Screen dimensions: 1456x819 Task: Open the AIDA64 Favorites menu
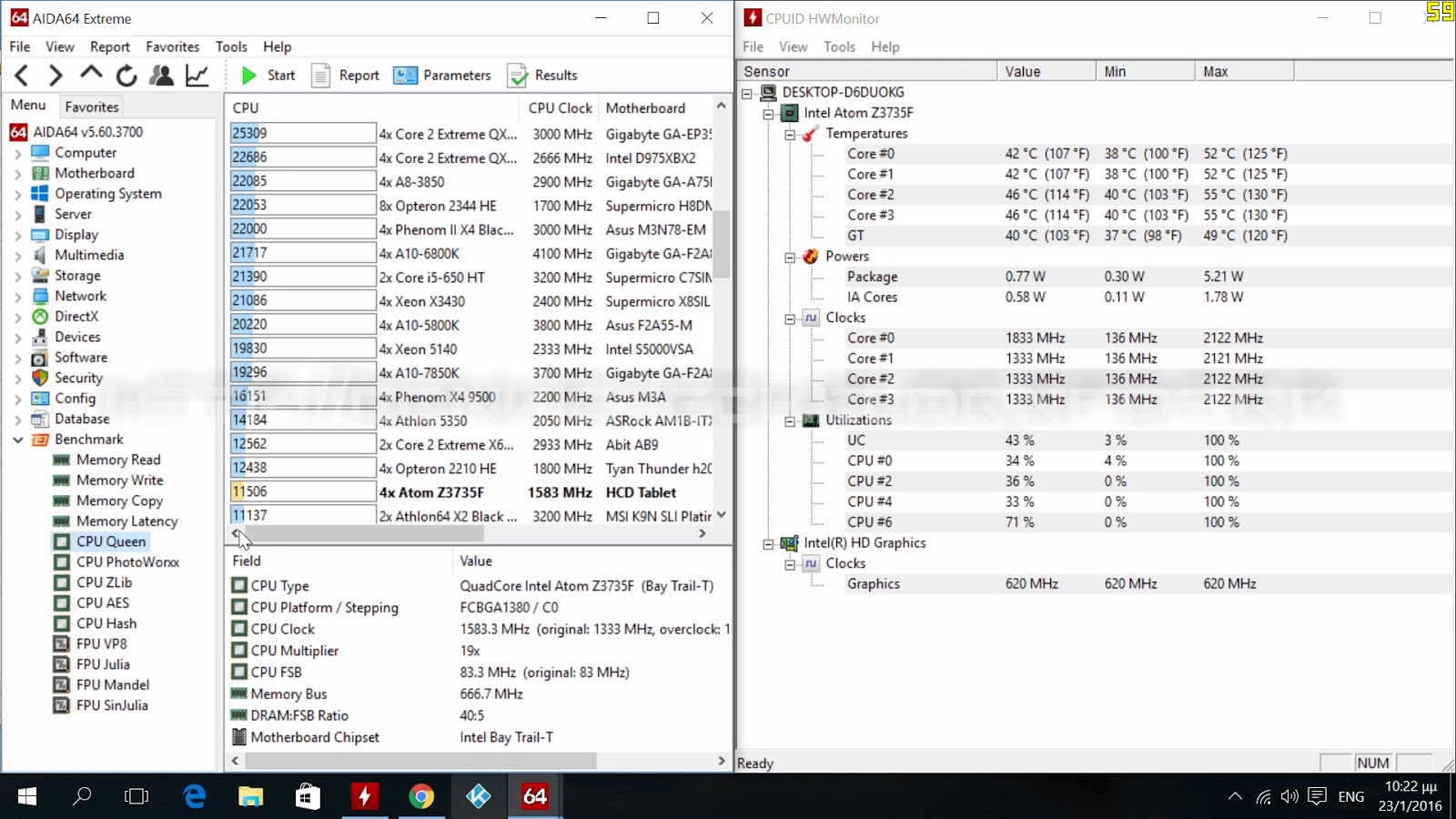tap(173, 46)
